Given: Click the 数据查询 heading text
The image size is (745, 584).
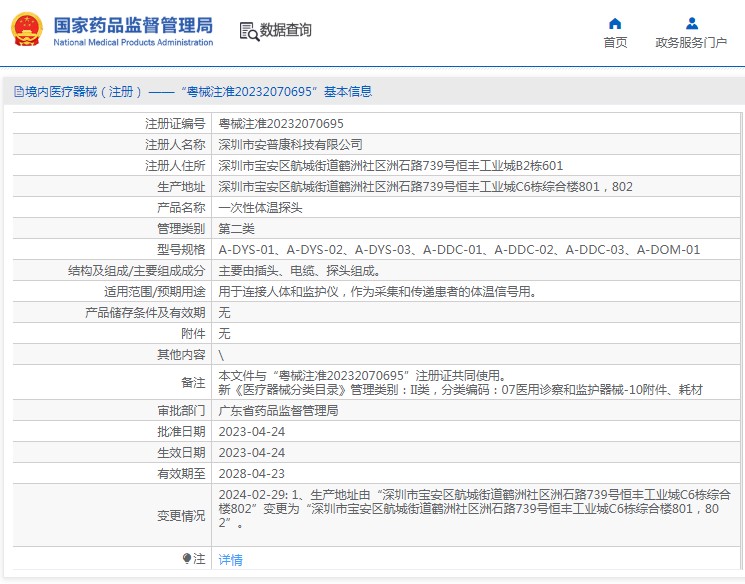Looking at the screenshot, I should tap(286, 30).
